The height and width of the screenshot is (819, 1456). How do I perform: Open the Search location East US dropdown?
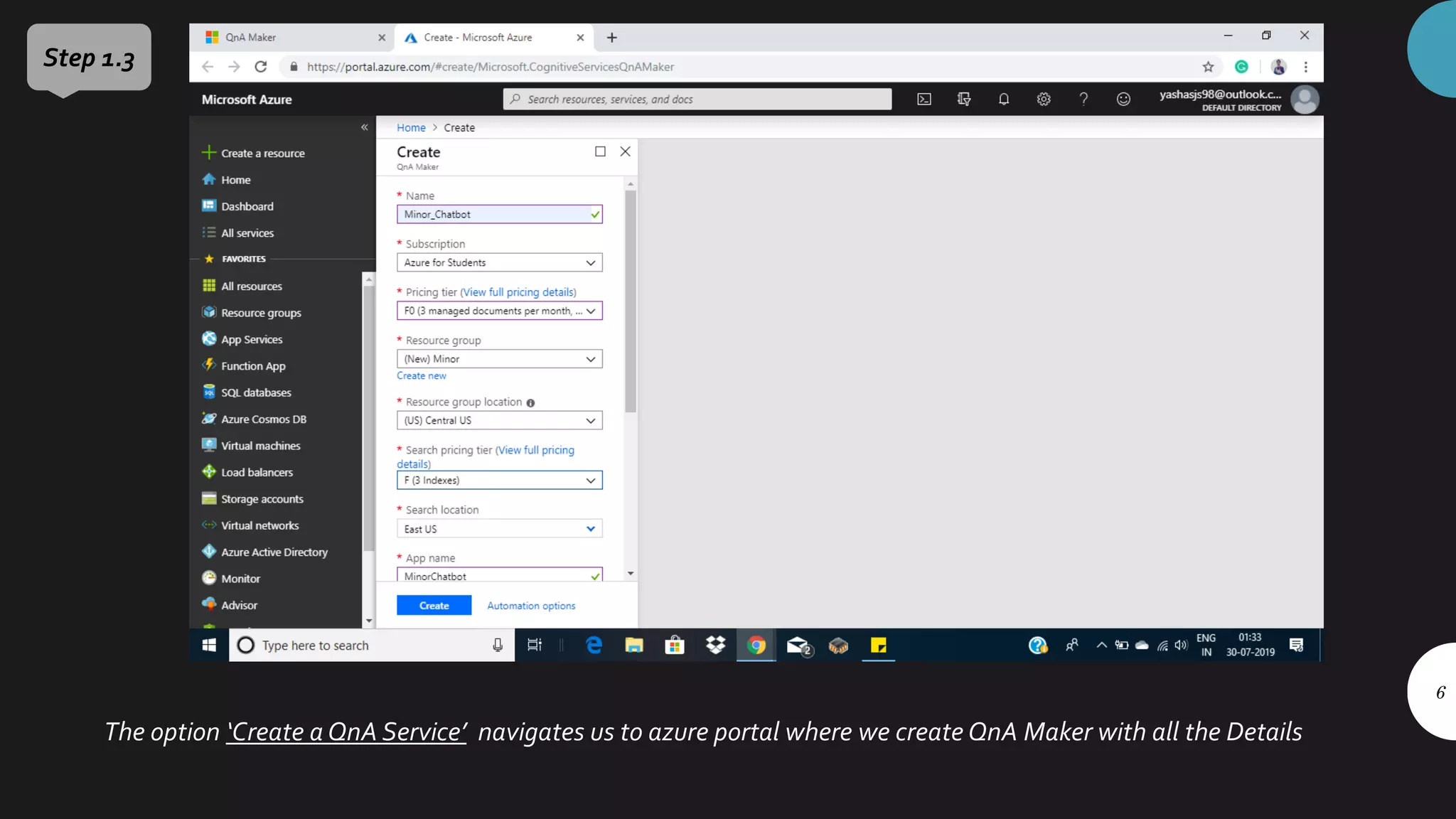click(500, 529)
